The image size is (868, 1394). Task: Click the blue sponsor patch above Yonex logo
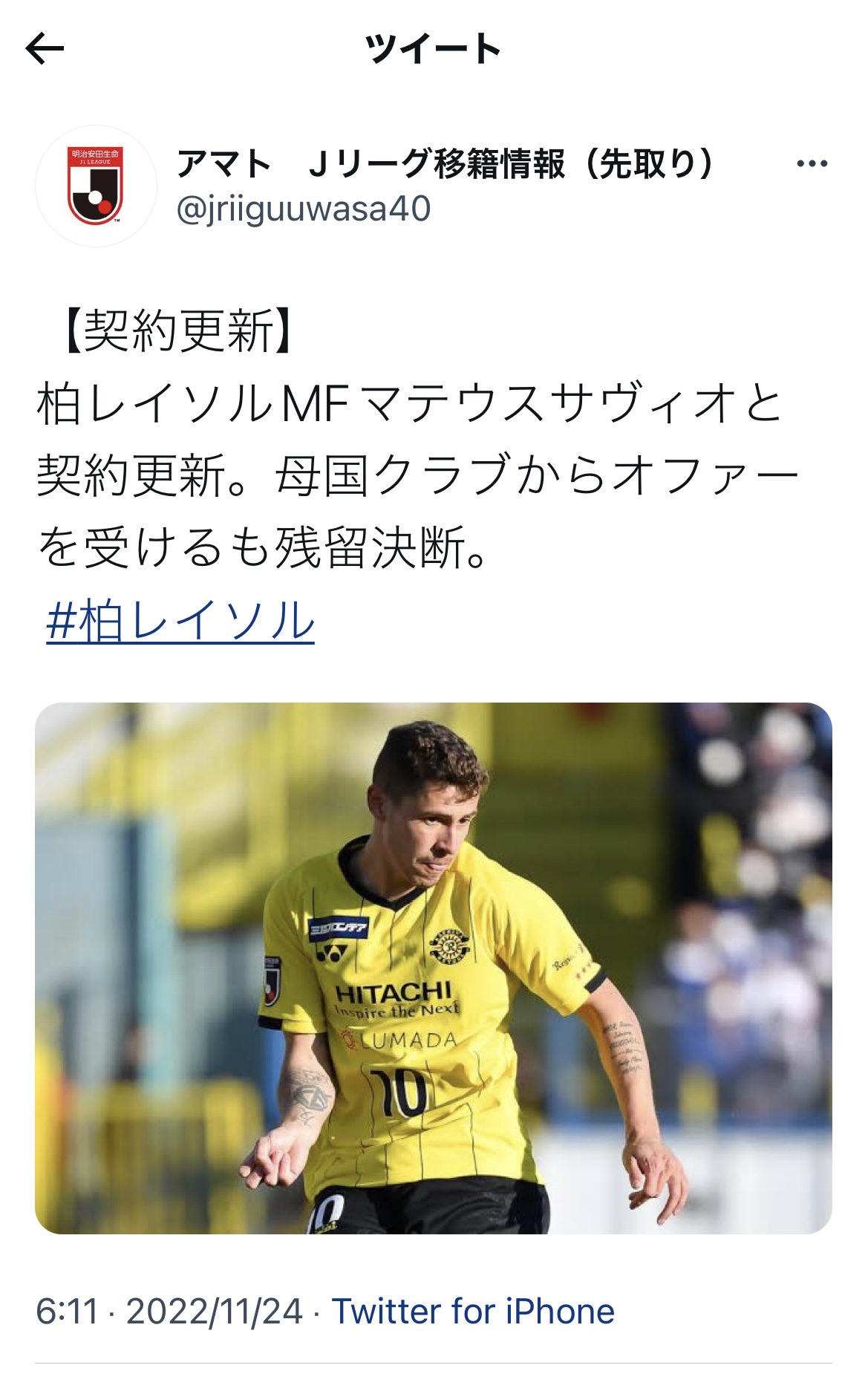click(x=339, y=927)
